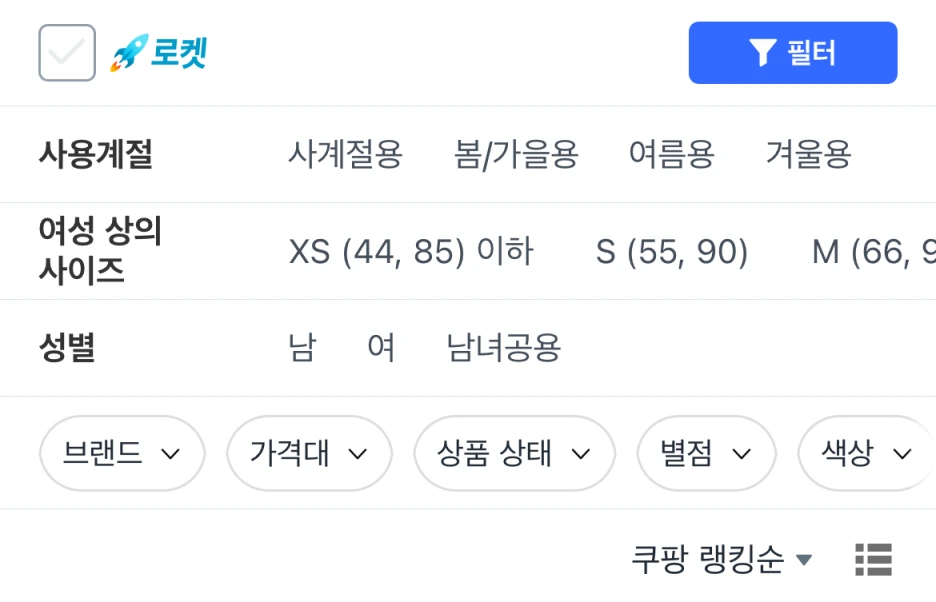This screenshot has height=602, width=936.
Task: Select 사계절용 season option
Action: (345, 155)
